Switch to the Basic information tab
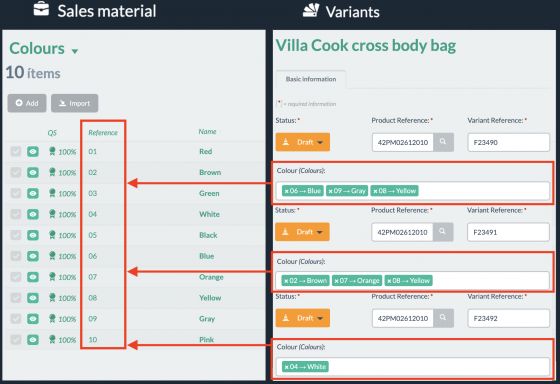 pyautogui.click(x=311, y=79)
